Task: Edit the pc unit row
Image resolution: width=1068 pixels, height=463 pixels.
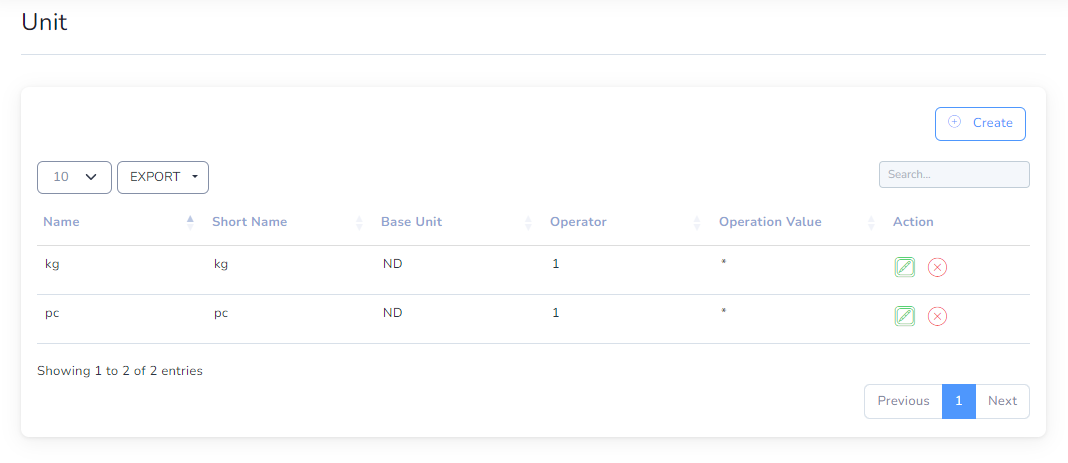Action: click(905, 316)
